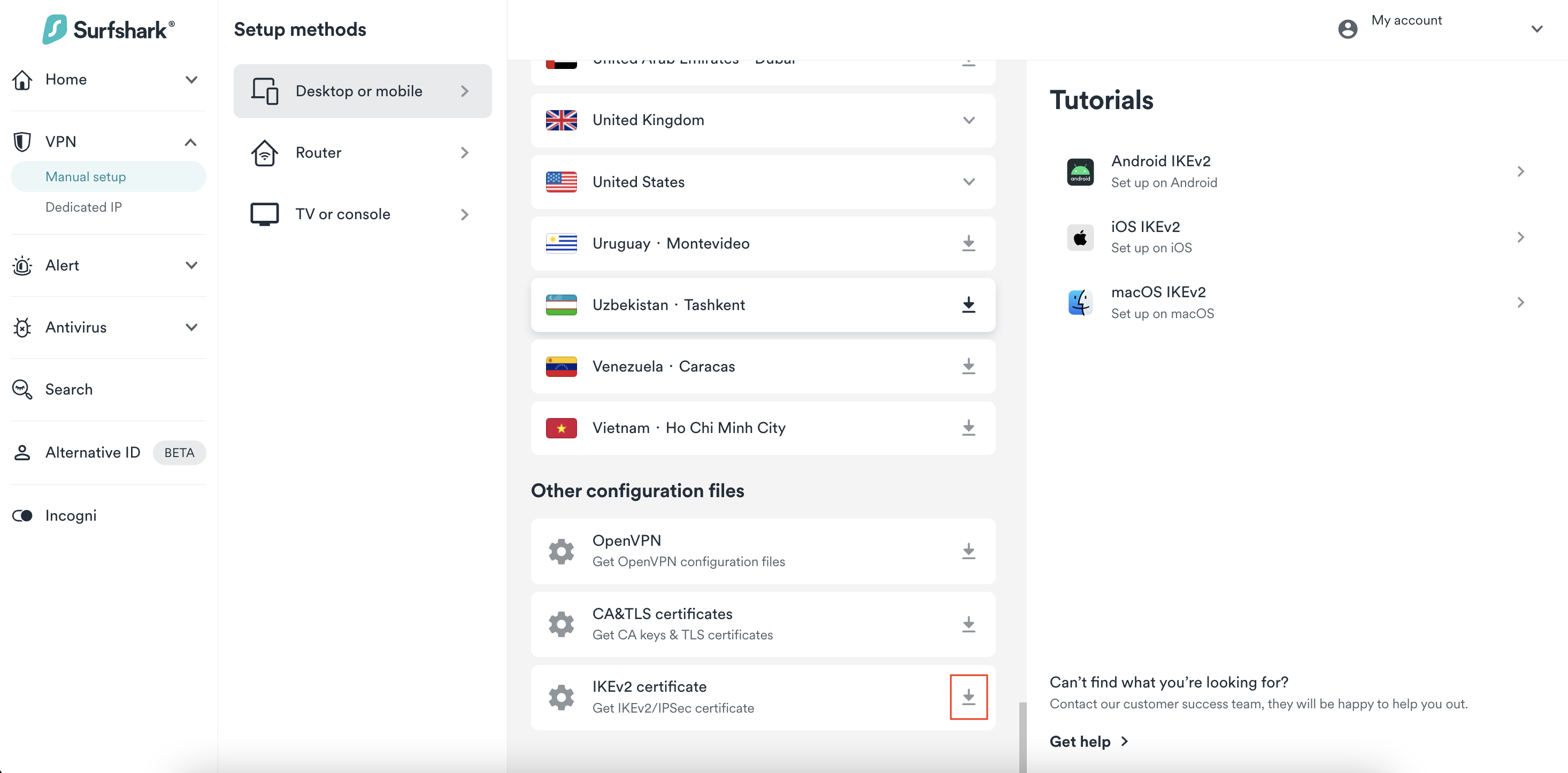The image size is (1568, 773).
Task: Collapse the VPN menu chevron
Action: [190, 142]
